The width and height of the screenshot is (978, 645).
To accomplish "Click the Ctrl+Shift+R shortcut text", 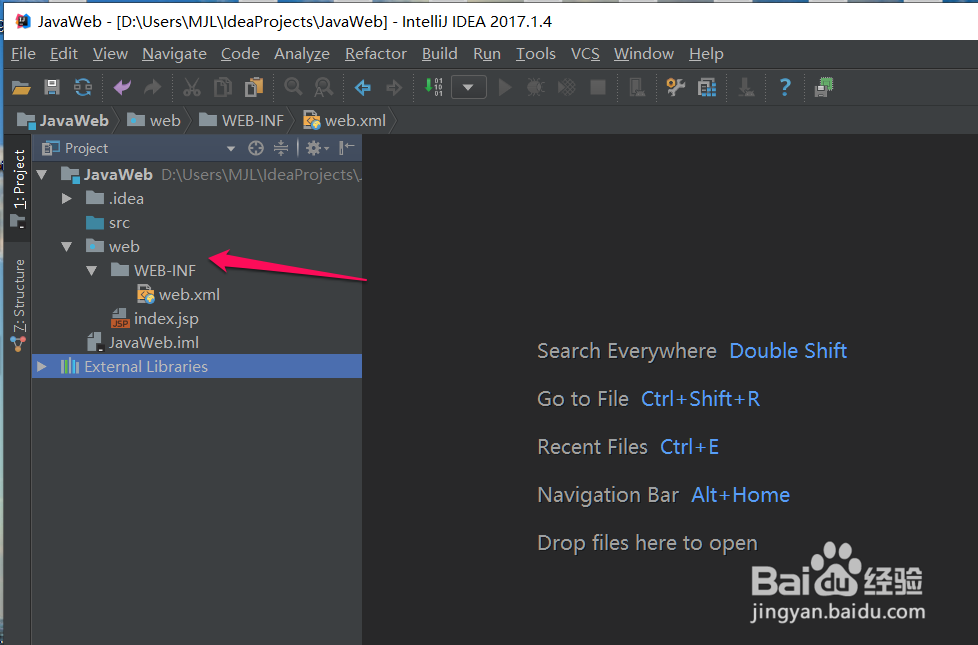I will tap(700, 399).
